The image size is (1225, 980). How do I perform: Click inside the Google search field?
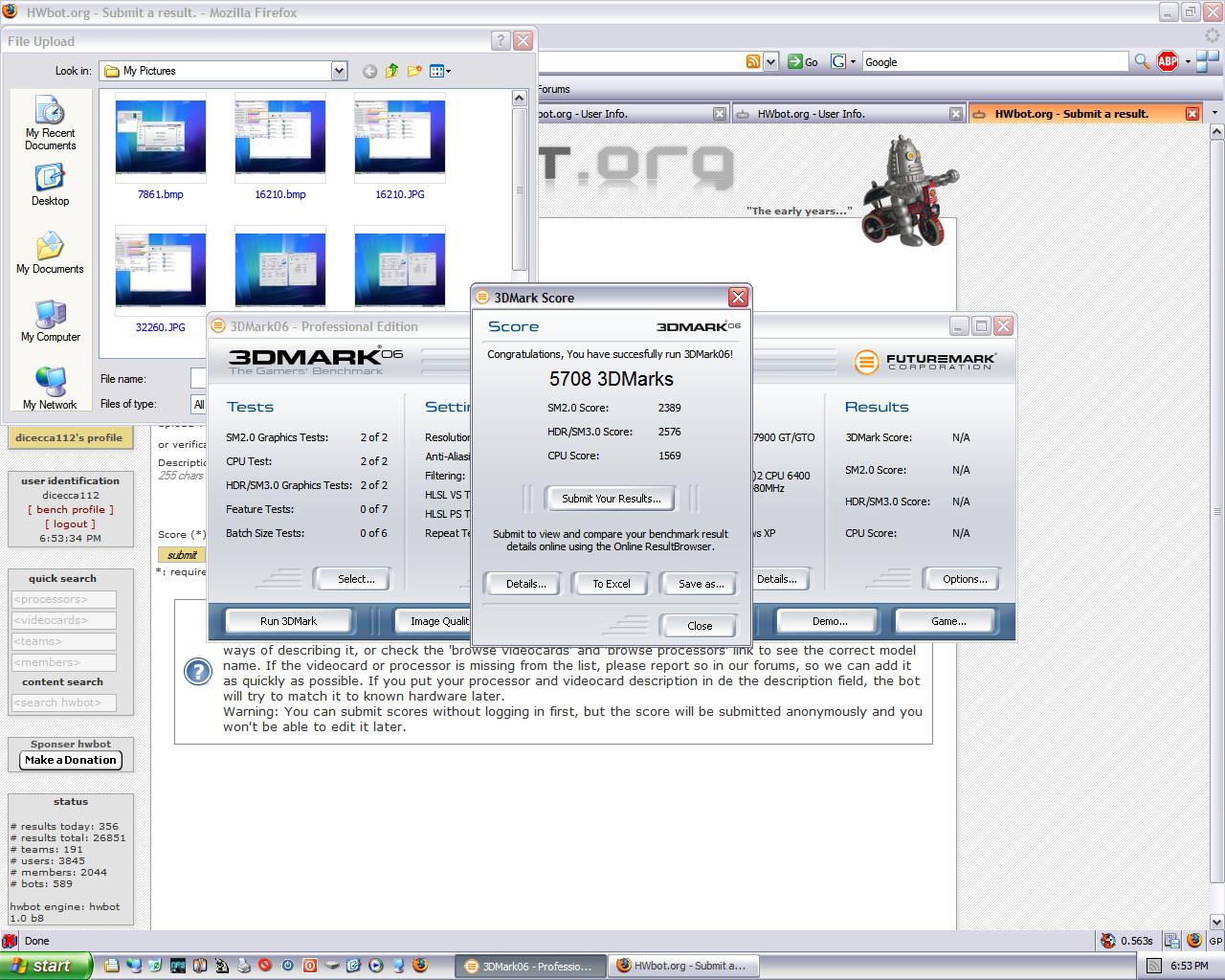995,61
